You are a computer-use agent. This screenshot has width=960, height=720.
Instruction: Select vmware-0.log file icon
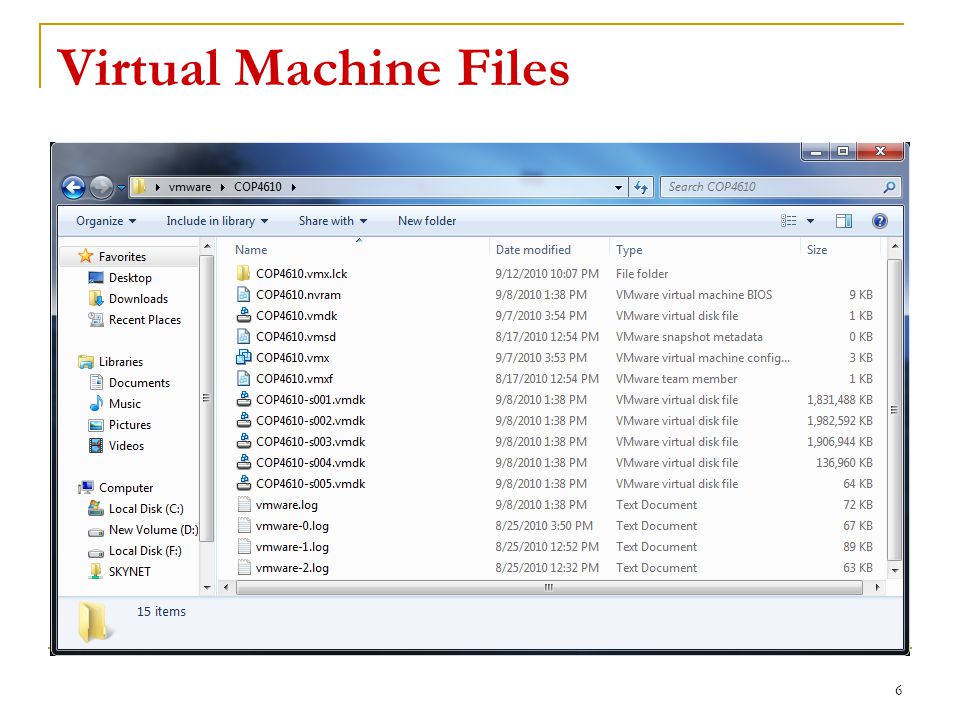pos(244,525)
